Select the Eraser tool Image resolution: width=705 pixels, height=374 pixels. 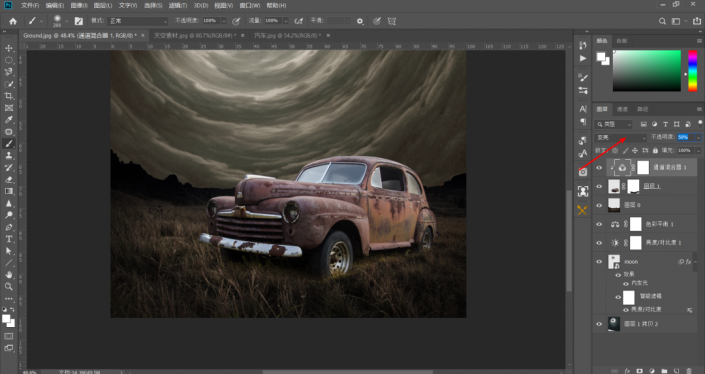pos(9,179)
